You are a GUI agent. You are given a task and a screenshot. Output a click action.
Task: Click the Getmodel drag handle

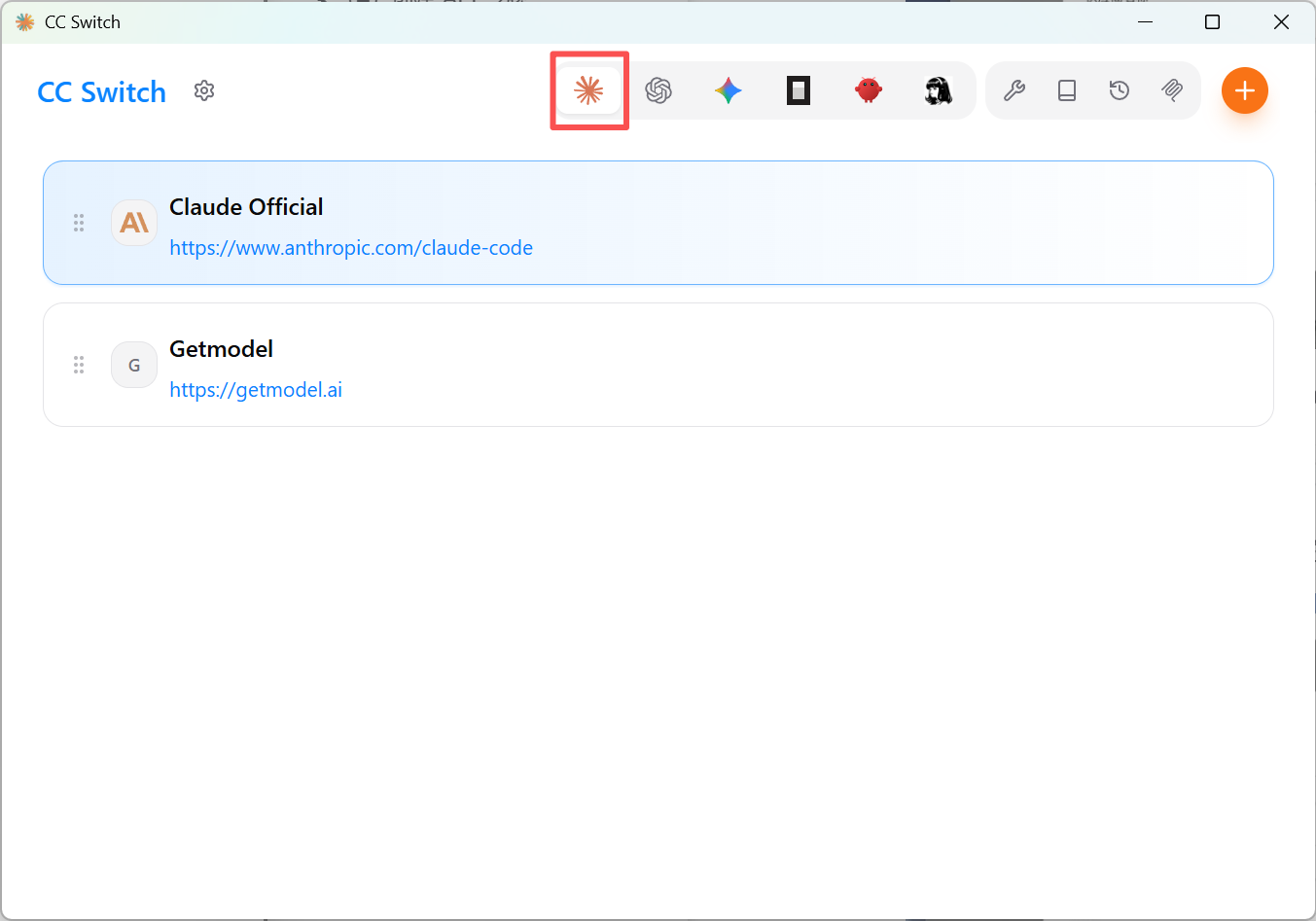click(x=79, y=365)
